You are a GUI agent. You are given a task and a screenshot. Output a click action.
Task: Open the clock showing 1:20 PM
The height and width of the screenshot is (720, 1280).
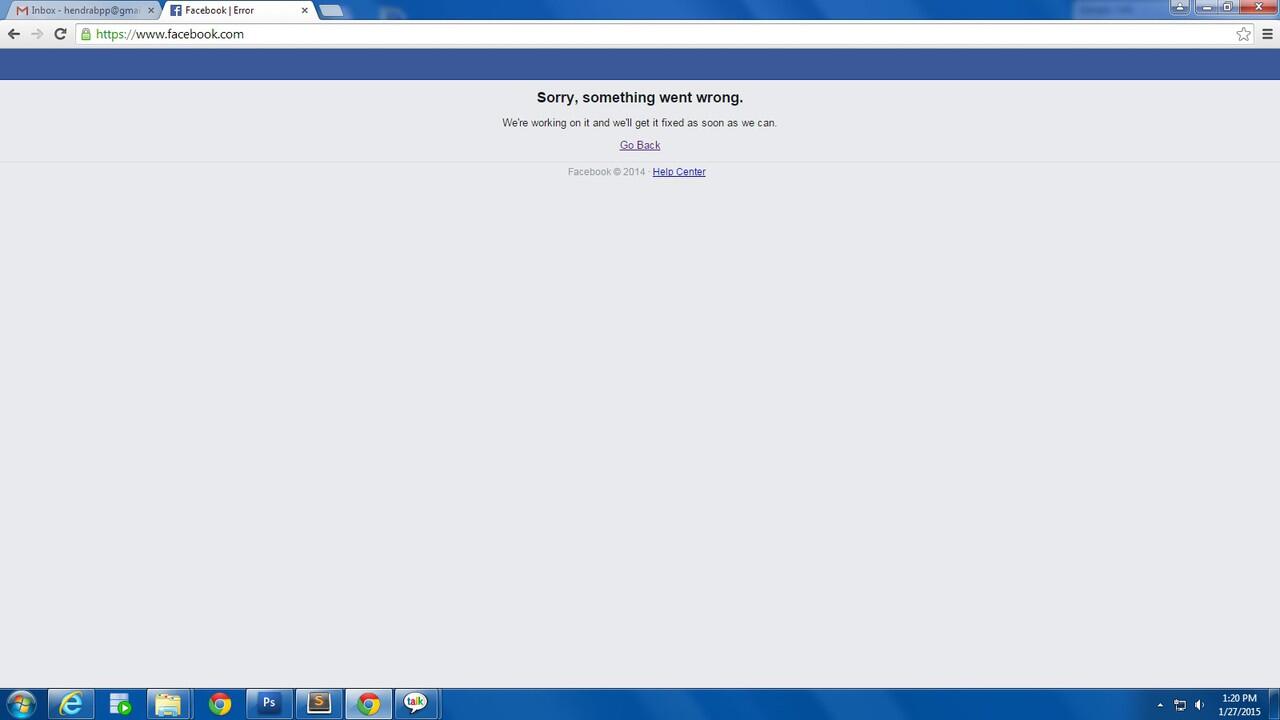tap(1239, 705)
